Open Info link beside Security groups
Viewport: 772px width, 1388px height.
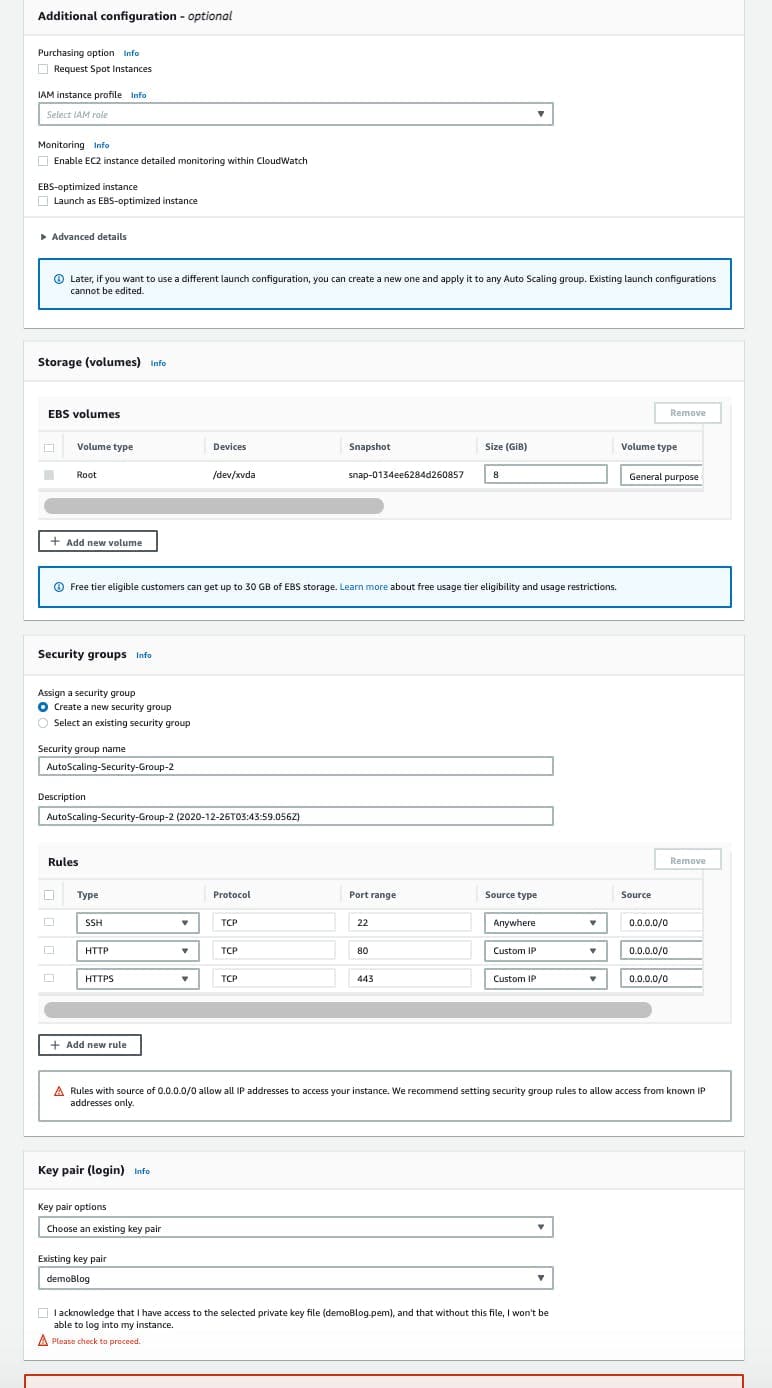144,655
